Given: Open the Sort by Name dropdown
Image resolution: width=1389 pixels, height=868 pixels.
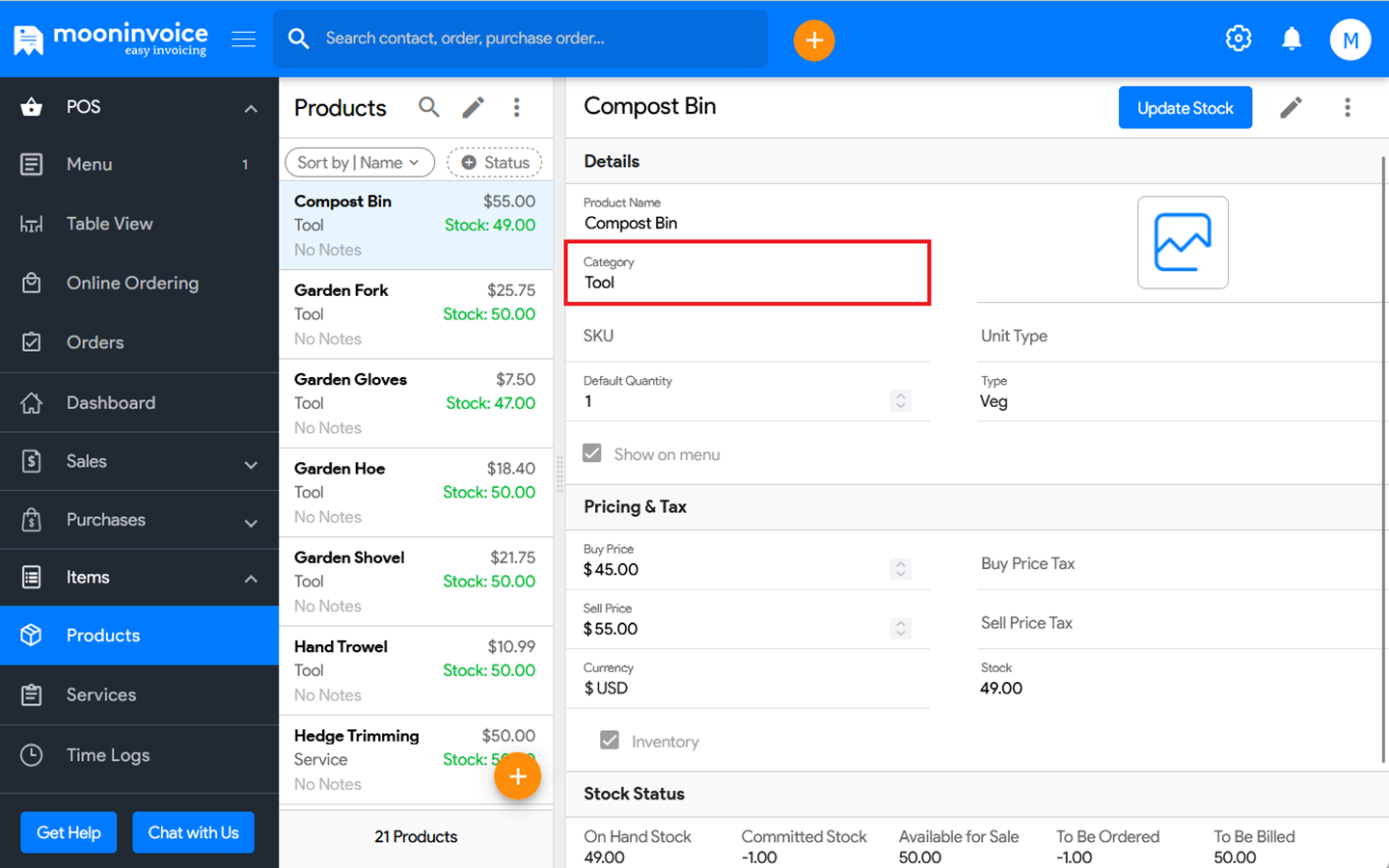Looking at the screenshot, I should pos(359,162).
